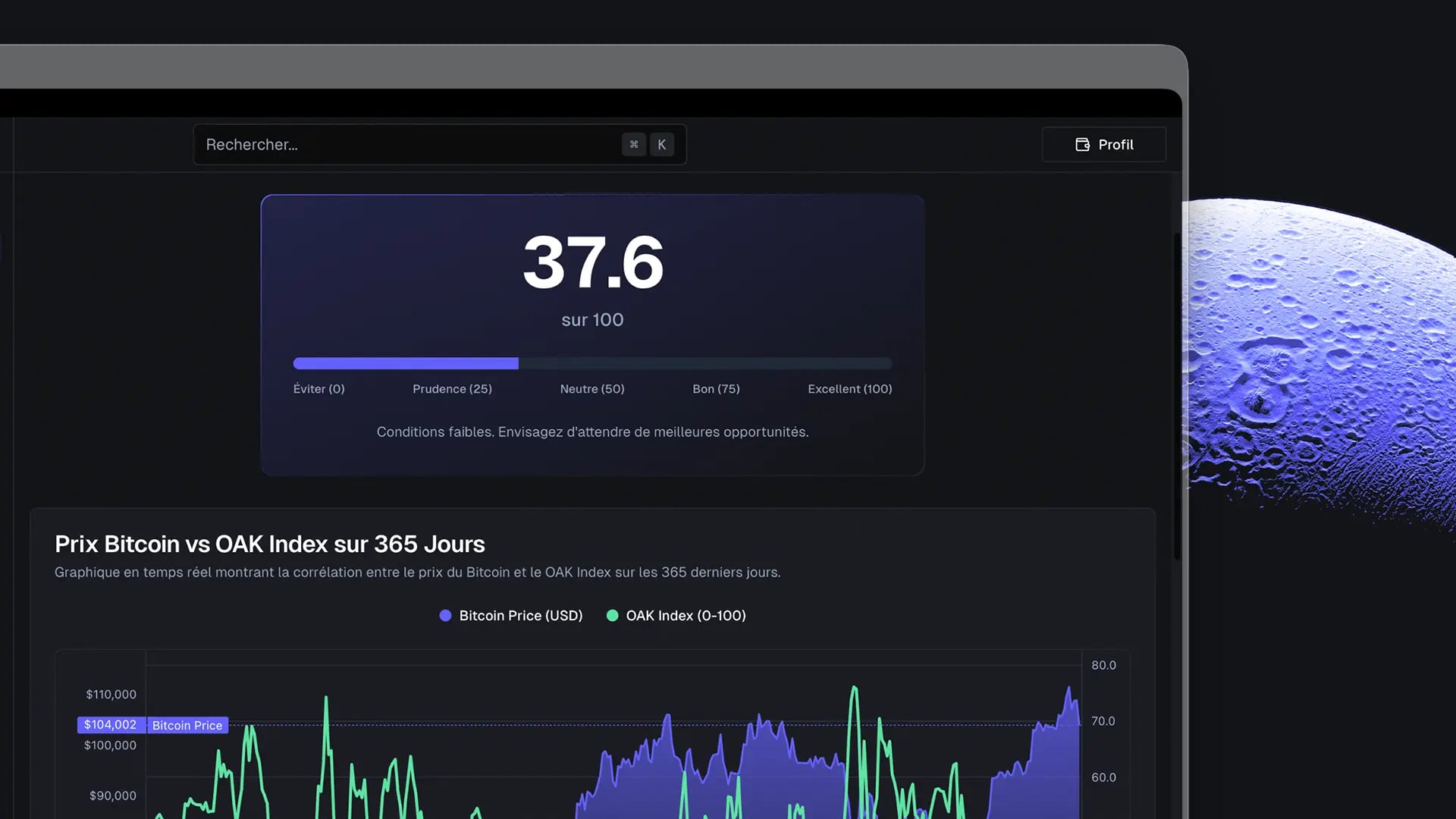Click the 'Prudence (25)' scale label
The image size is (1456, 819).
(452, 389)
